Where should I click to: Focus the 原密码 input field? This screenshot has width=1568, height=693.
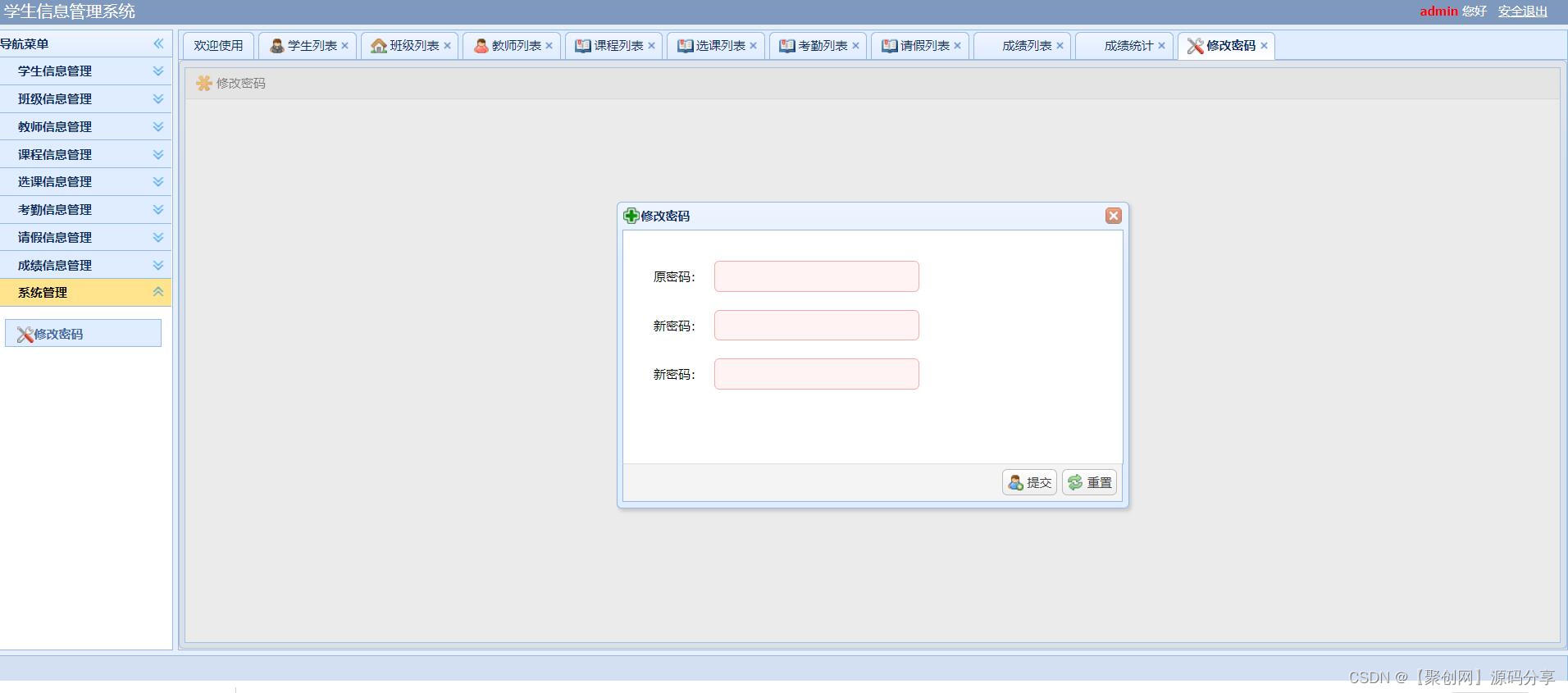pyautogui.click(x=817, y=276)
